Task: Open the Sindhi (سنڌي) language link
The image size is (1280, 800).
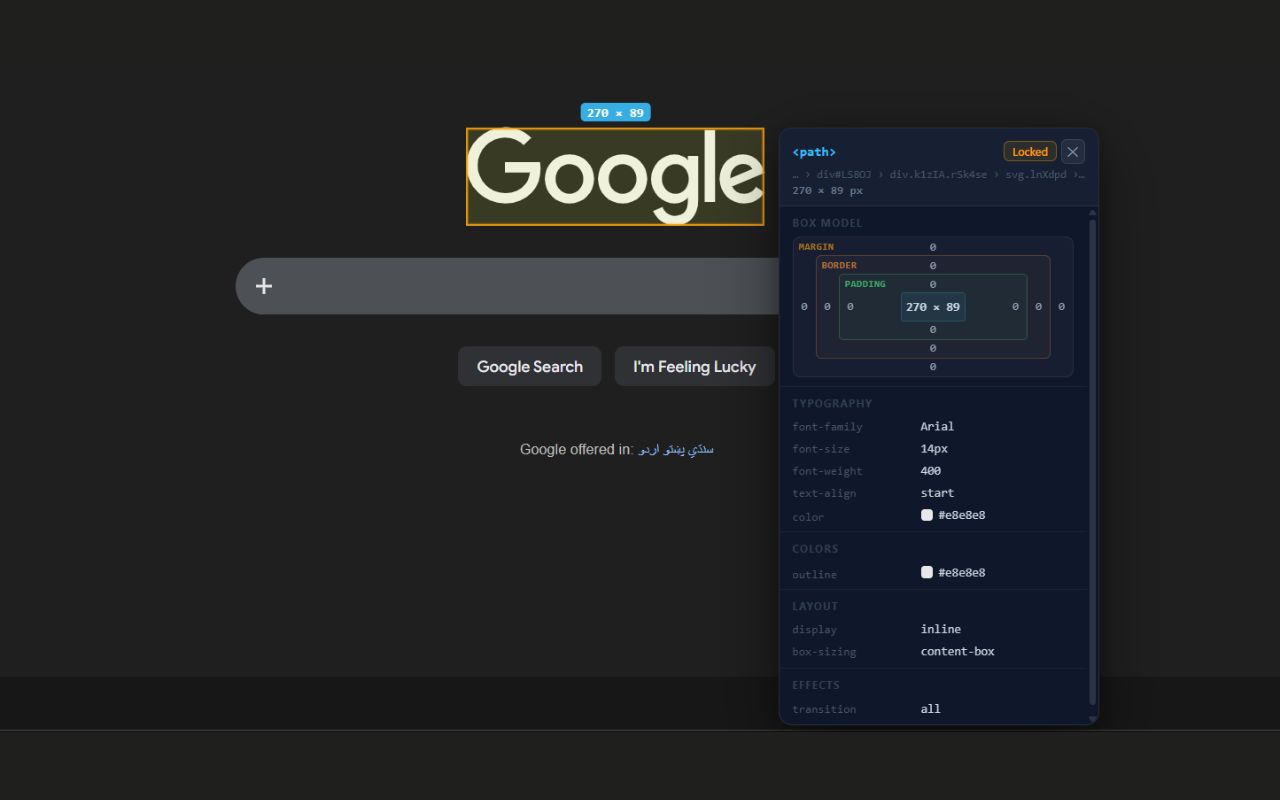Action: pyautogui.click(x=702, y=450)
